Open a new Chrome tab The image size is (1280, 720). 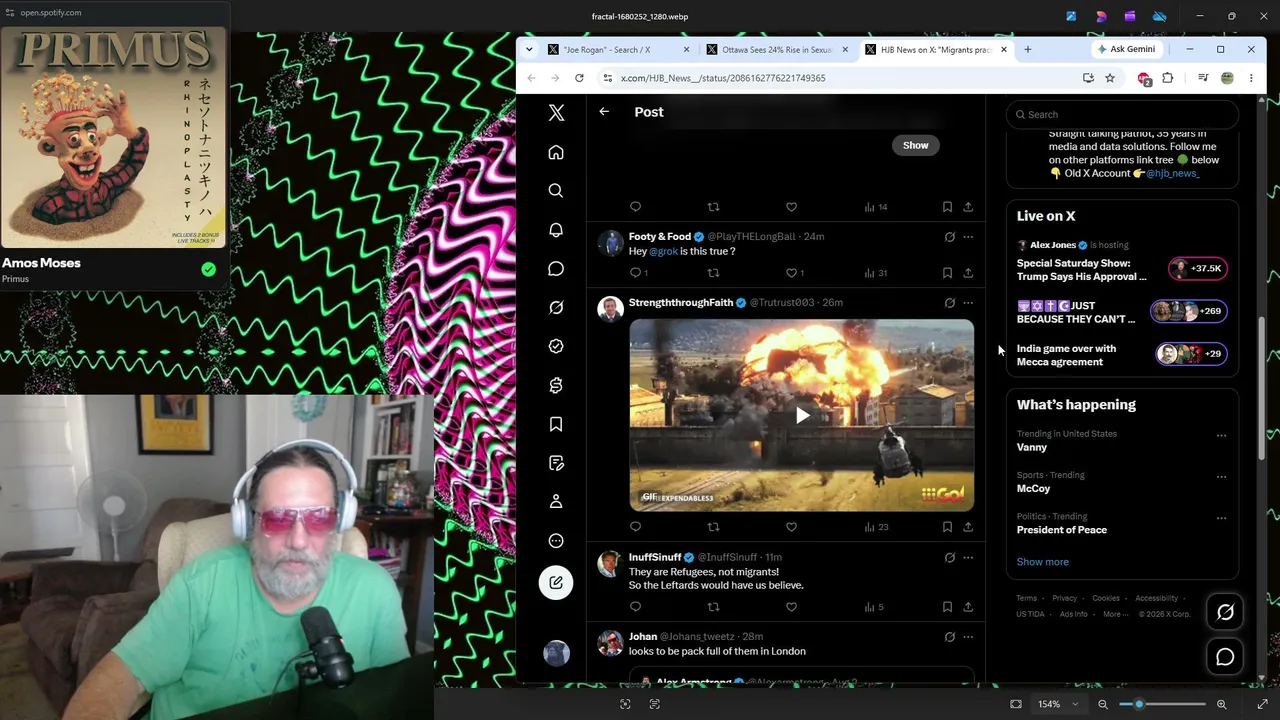[x=1027, y=49]
